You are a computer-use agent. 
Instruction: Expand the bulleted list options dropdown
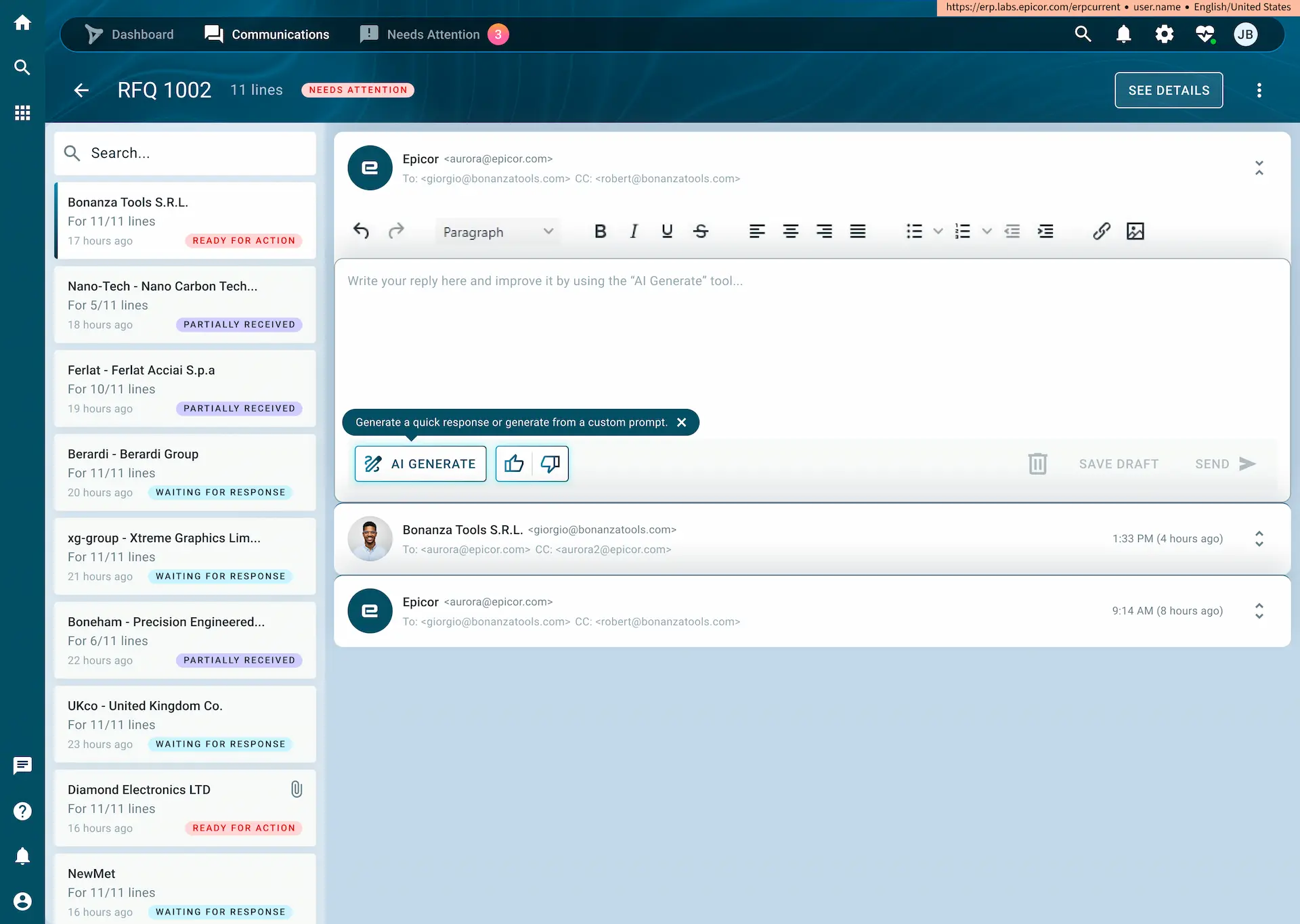pos(938,231)
